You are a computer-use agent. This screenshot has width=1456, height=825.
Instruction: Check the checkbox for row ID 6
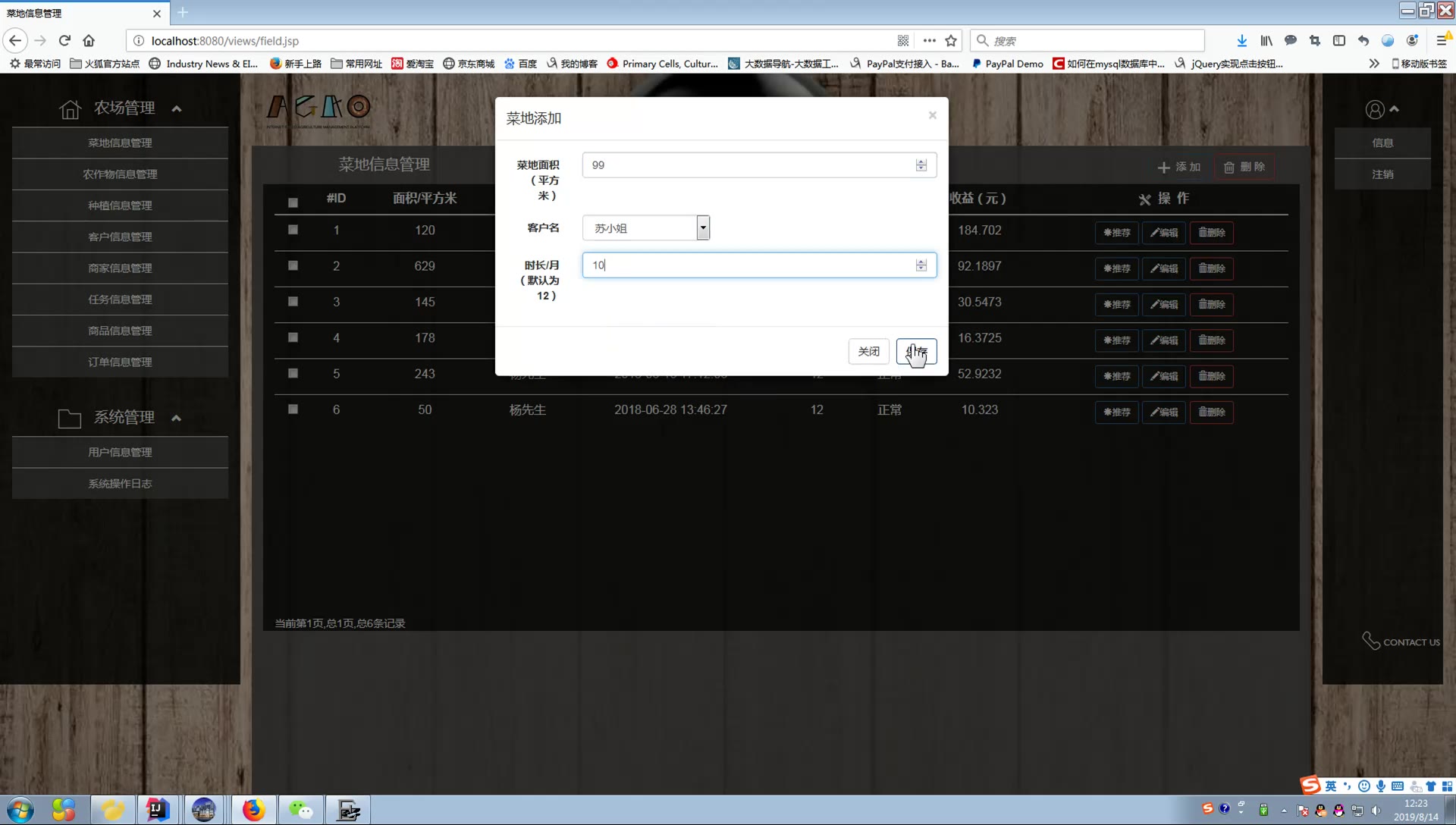click(x=293, y=409)
